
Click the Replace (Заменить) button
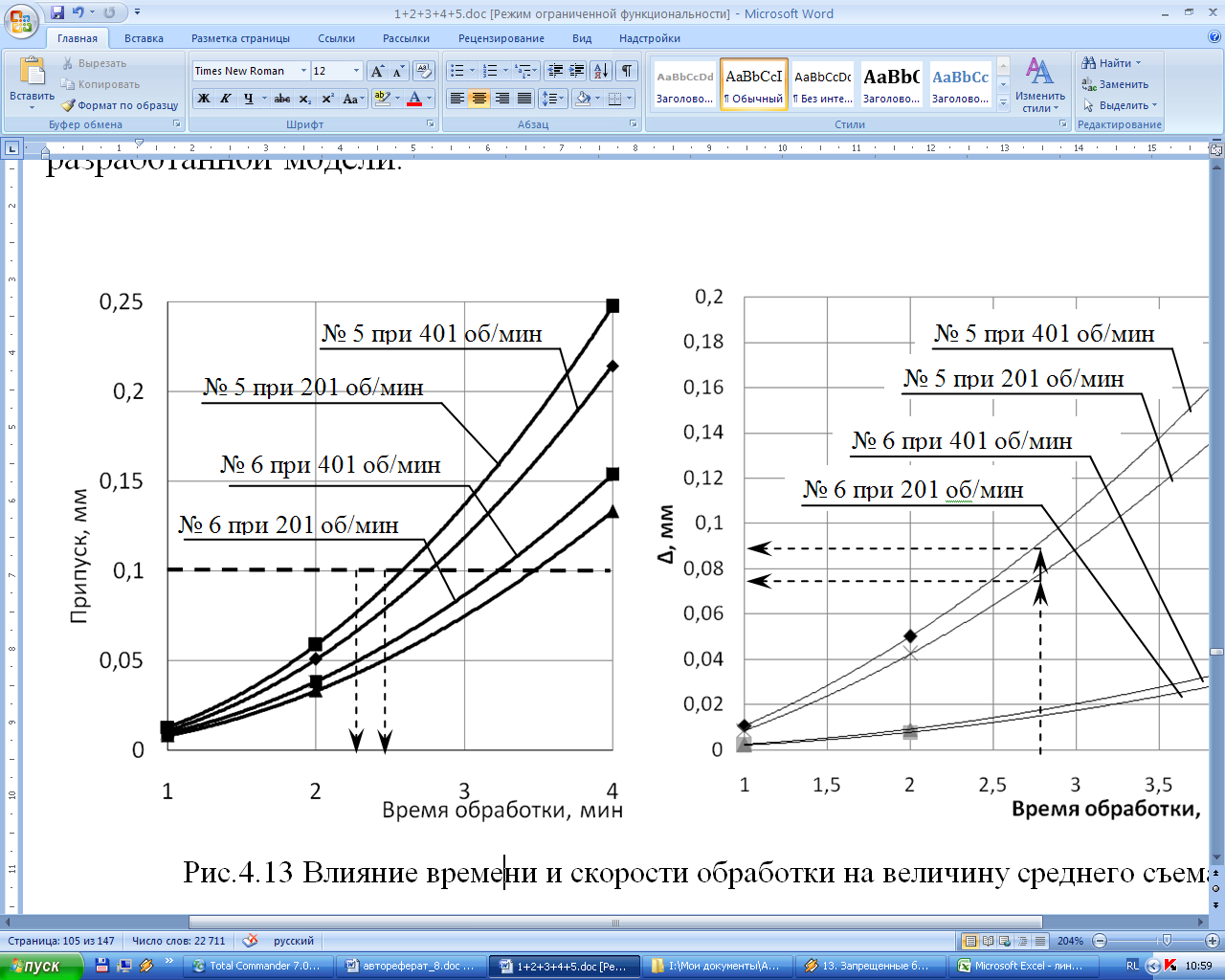1116,84
